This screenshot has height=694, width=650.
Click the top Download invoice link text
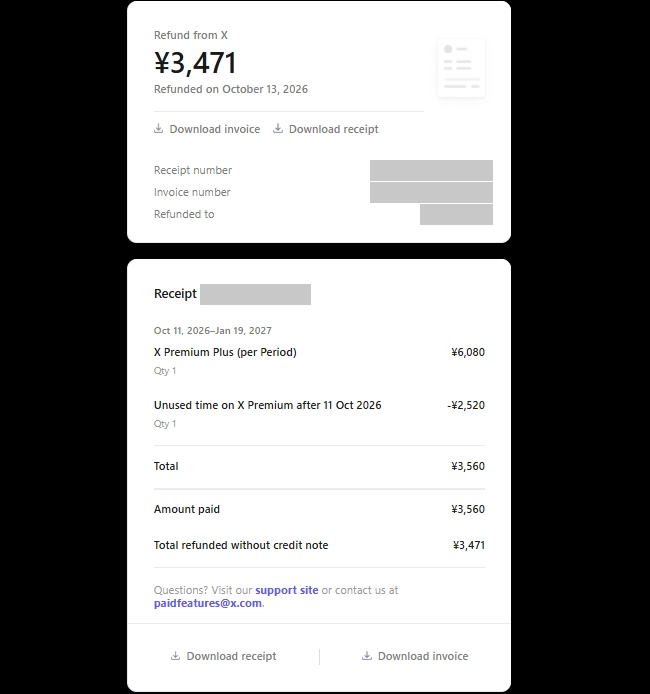215,129
